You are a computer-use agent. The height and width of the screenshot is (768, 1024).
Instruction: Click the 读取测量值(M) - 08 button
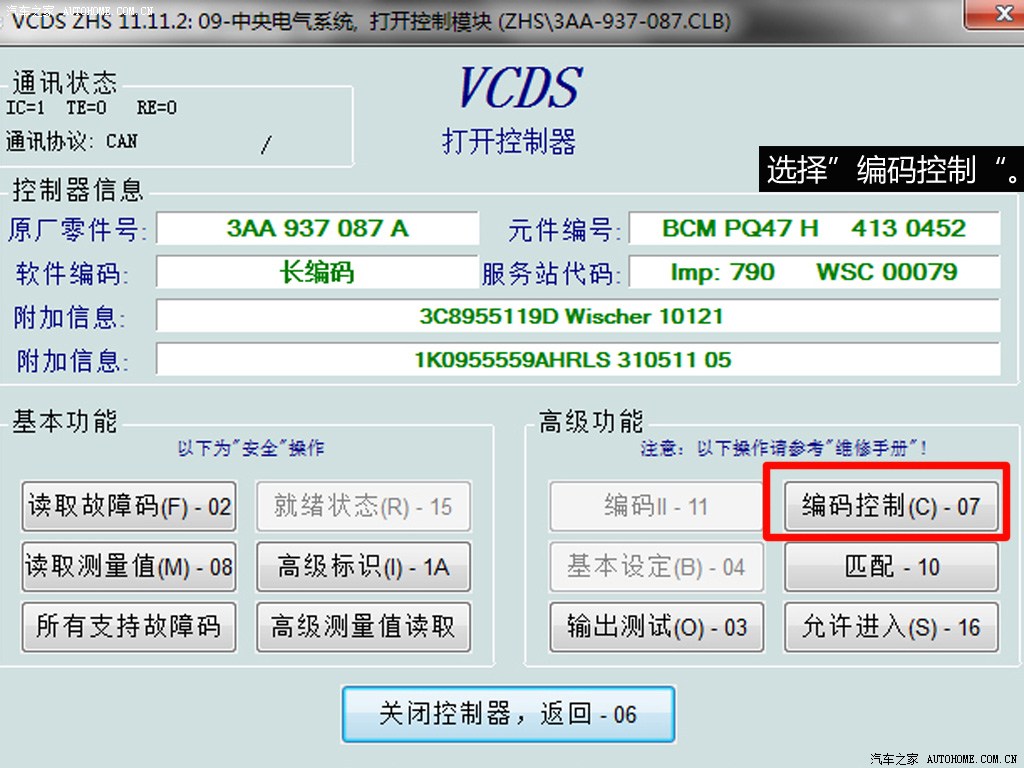coord(129,566)
